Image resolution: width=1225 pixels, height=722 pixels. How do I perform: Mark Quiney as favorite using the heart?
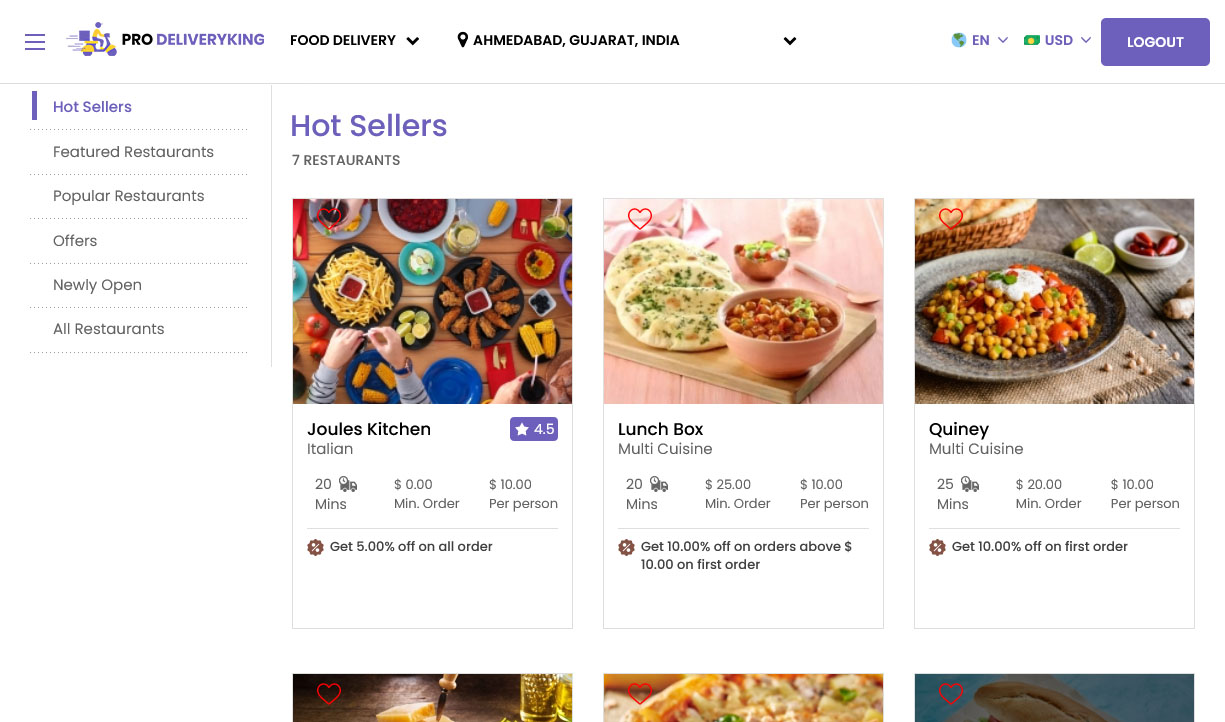(951, 218)
